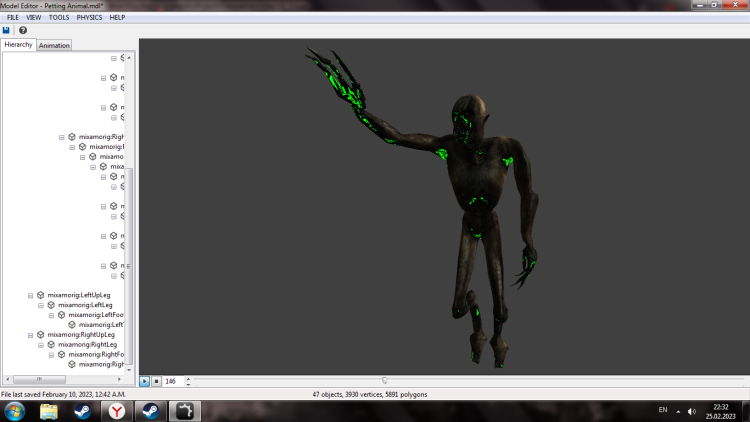Screen dimensions: 750x422
Task: Click the mixamorig:RightLeg cube icon
Action: click(x=51, y=344)
